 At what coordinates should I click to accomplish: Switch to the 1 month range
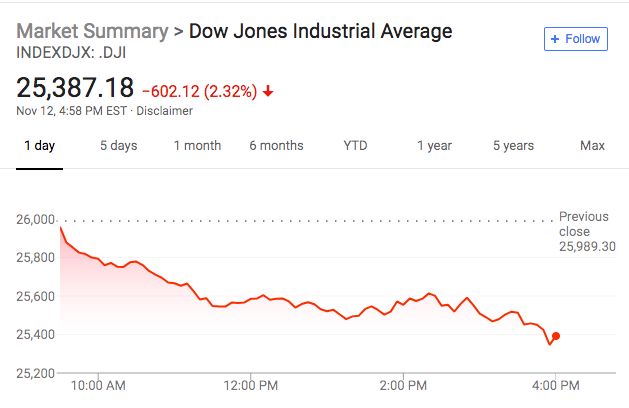coord(197,146)
